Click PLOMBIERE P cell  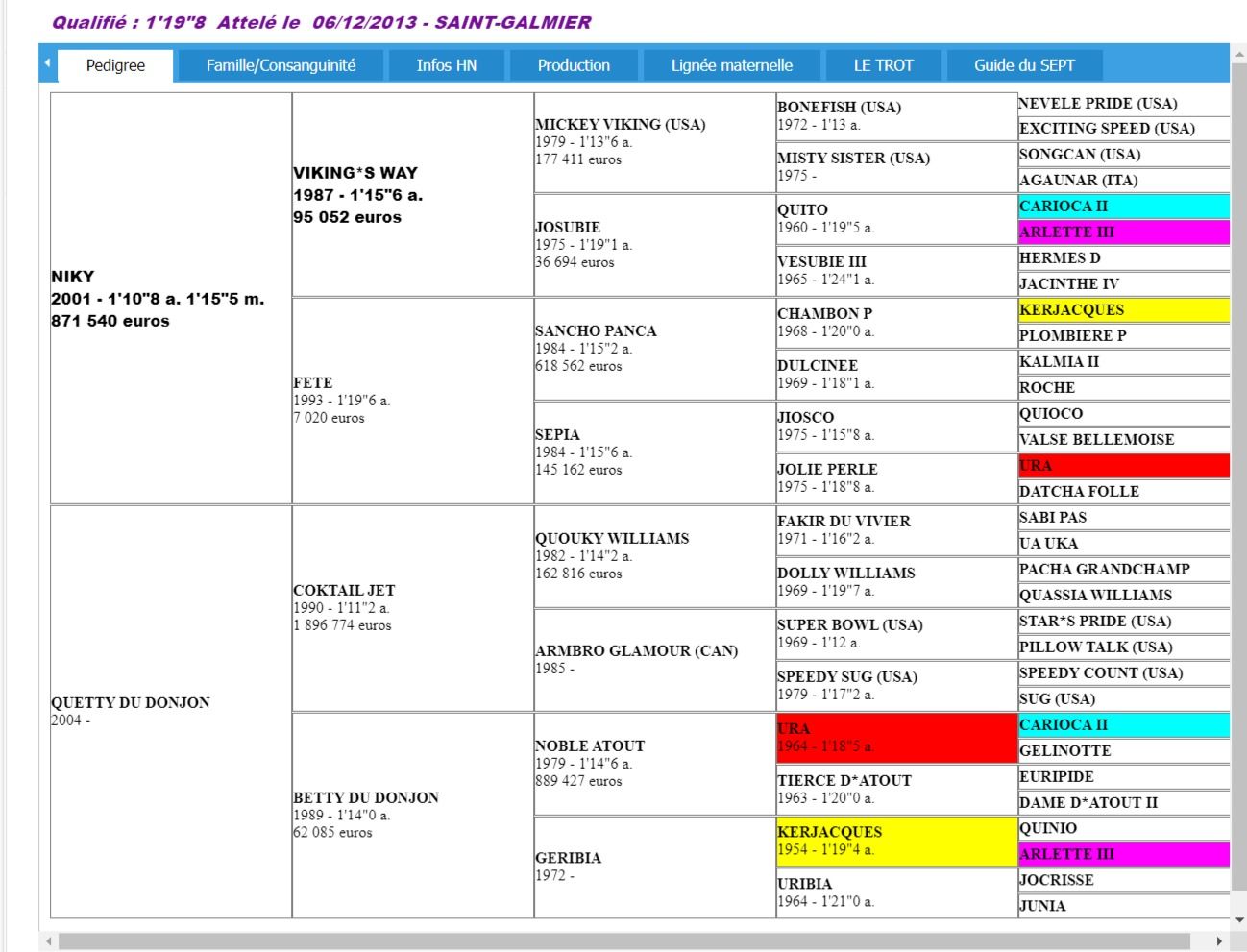click(1124, 336)
